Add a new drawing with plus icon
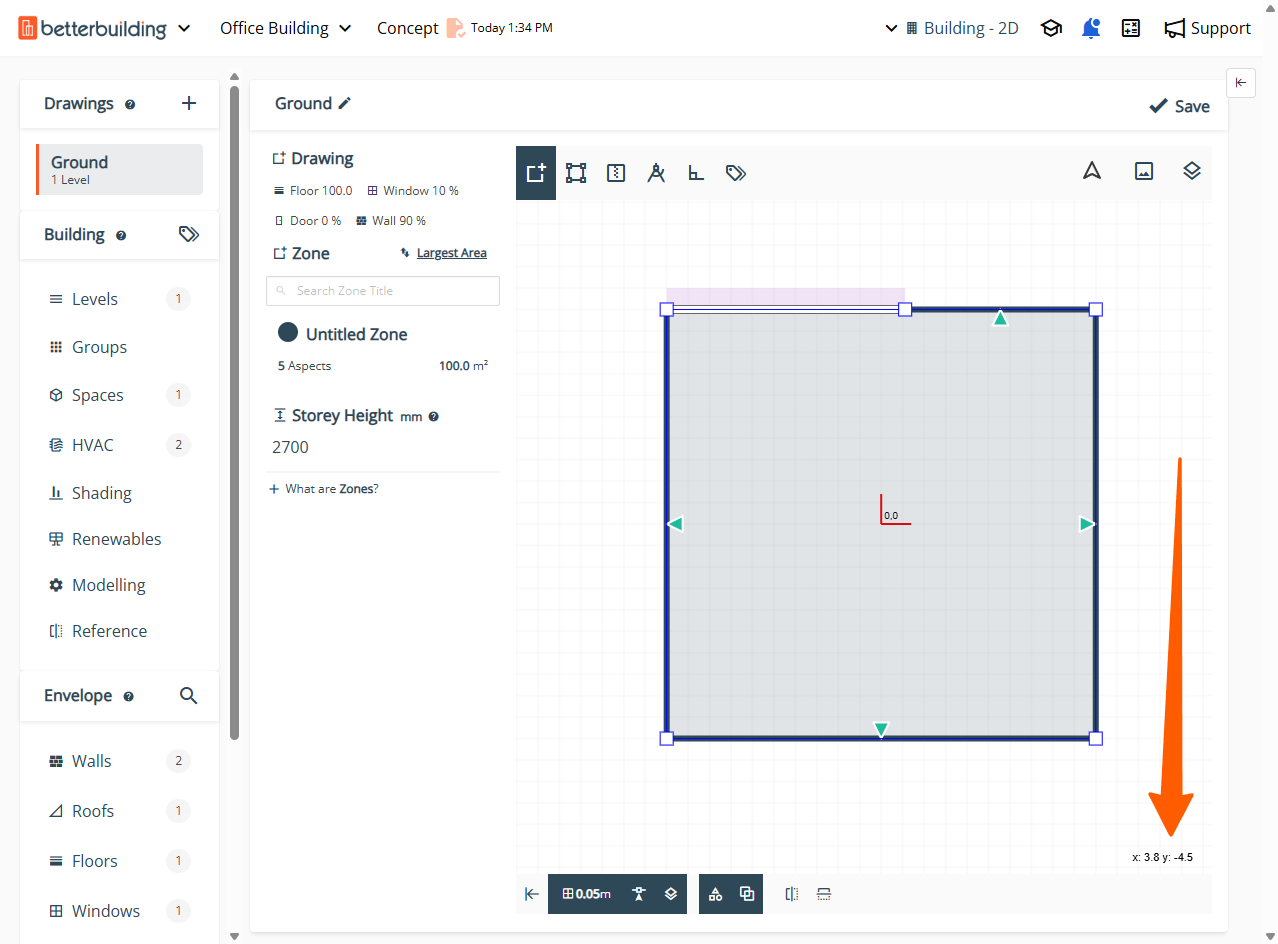1278x944 pixels. click(x=189, y=103)
